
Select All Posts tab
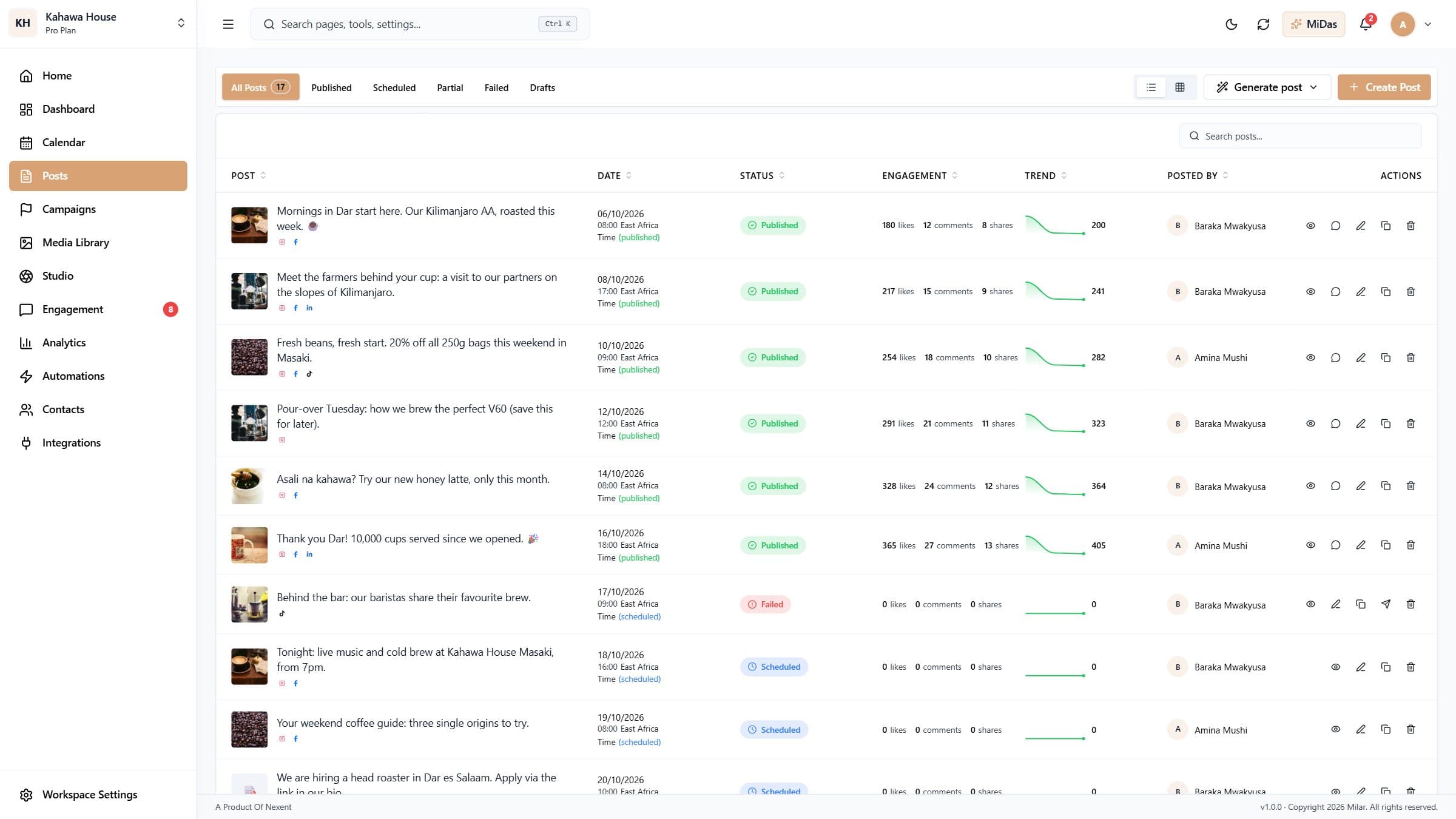pyautogui.click(x=260, y=87)
